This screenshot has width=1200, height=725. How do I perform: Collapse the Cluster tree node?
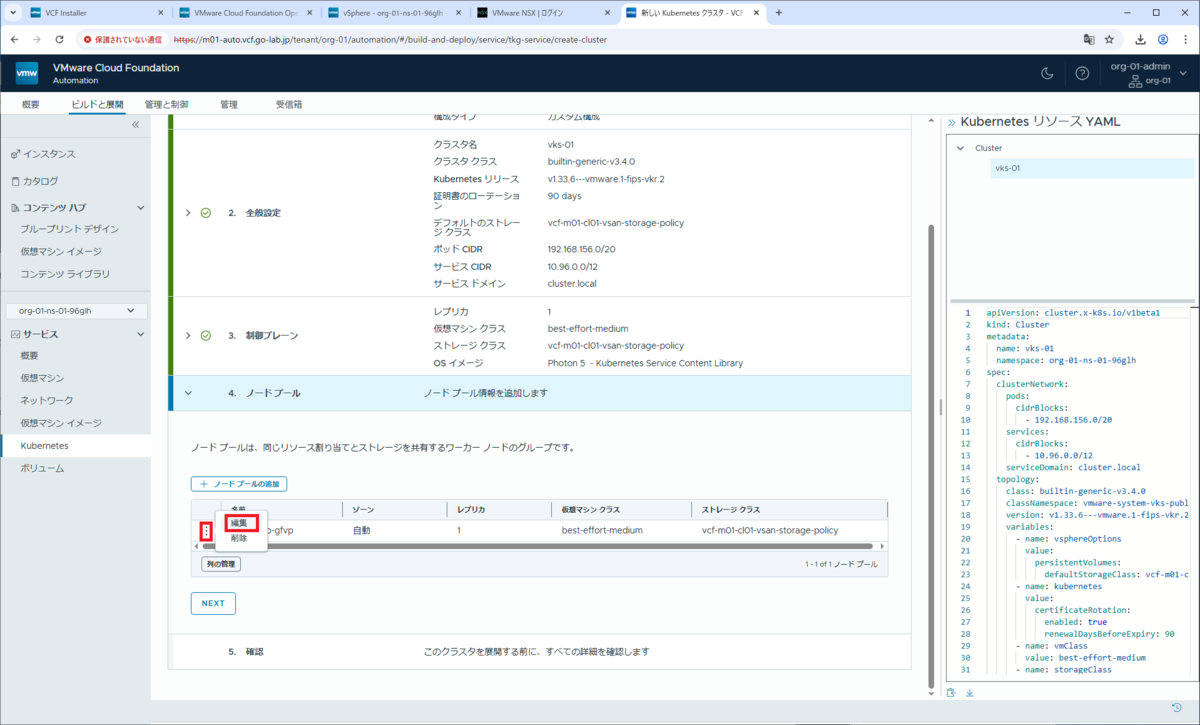click(x=960, y=148)
